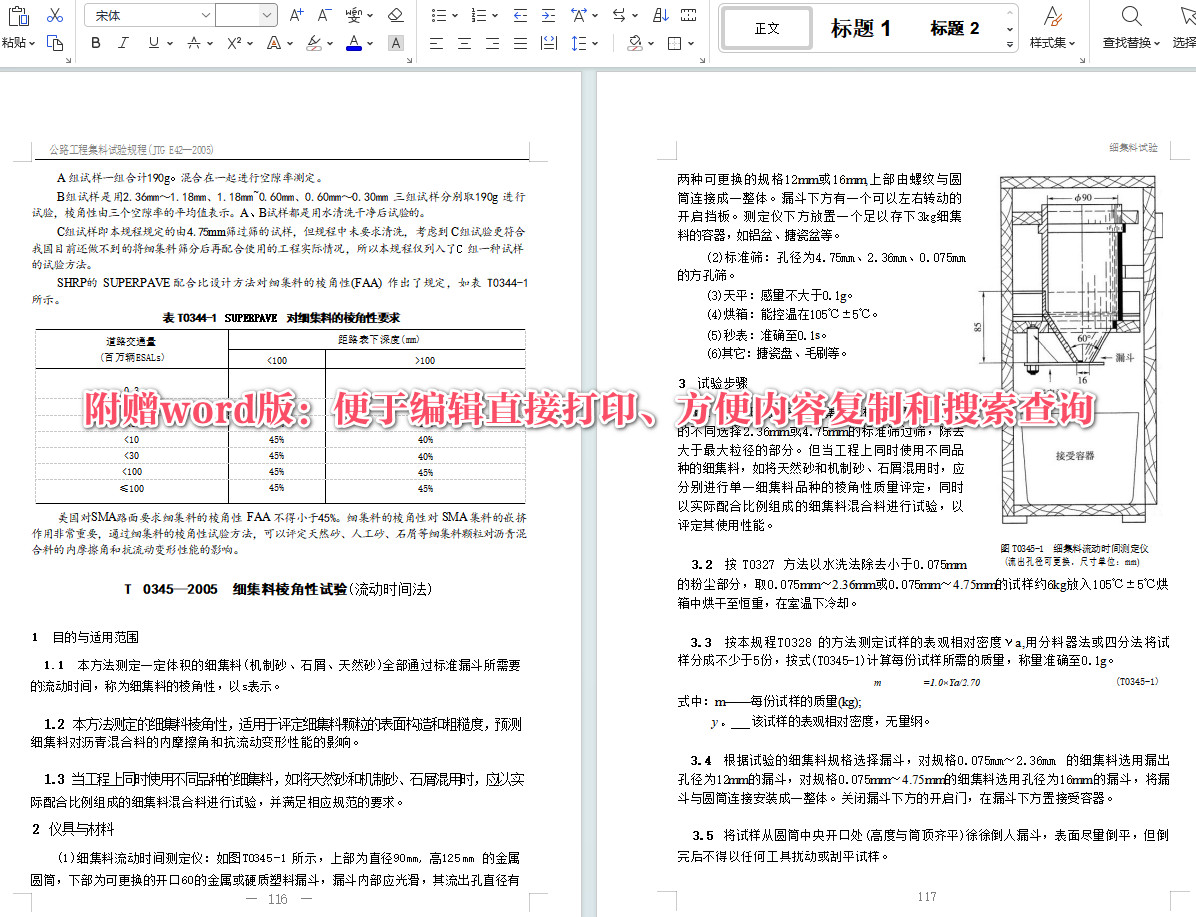Expand the line spacing dropdown
The height and width of the screenshot is (917, 1196).
click(x=595, y=43)
